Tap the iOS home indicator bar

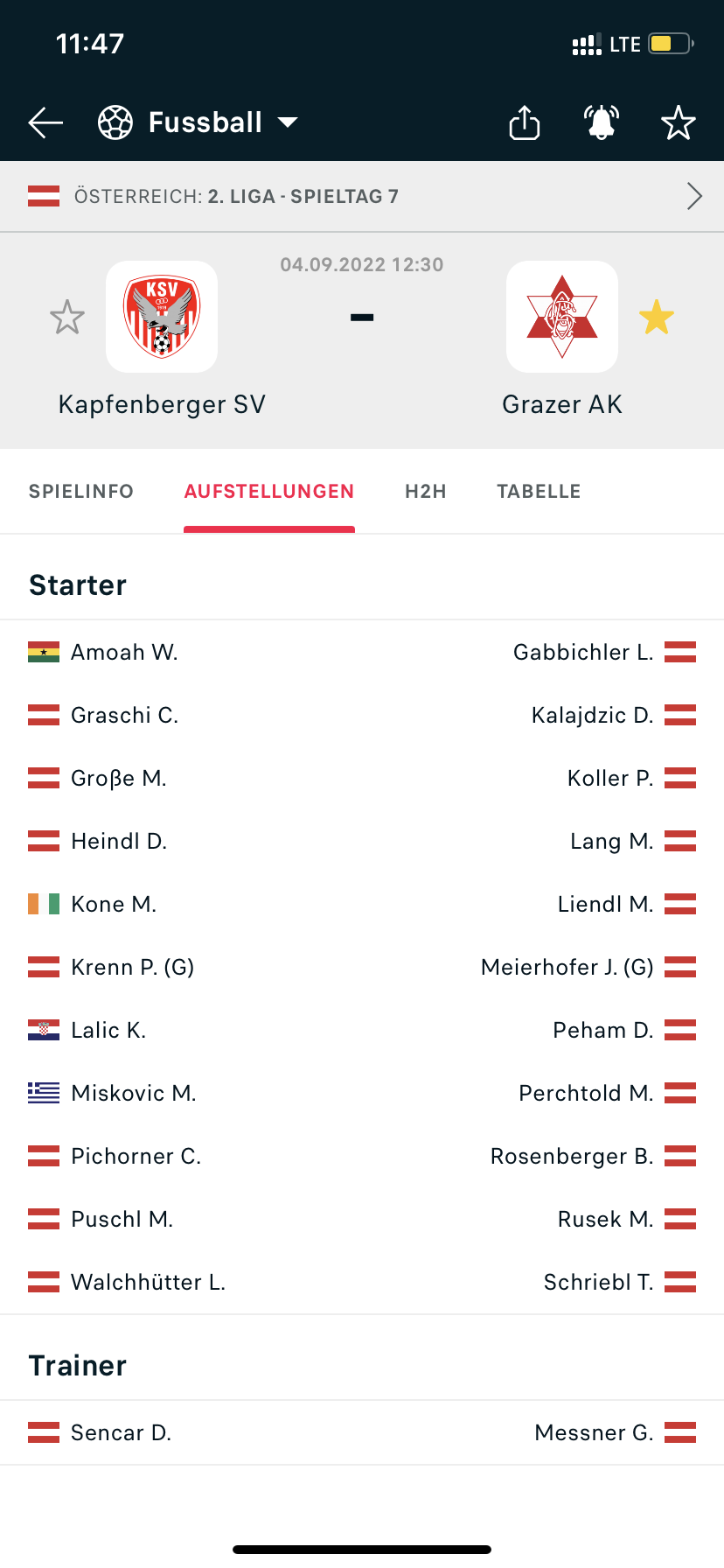click(x=362, y=1550)
